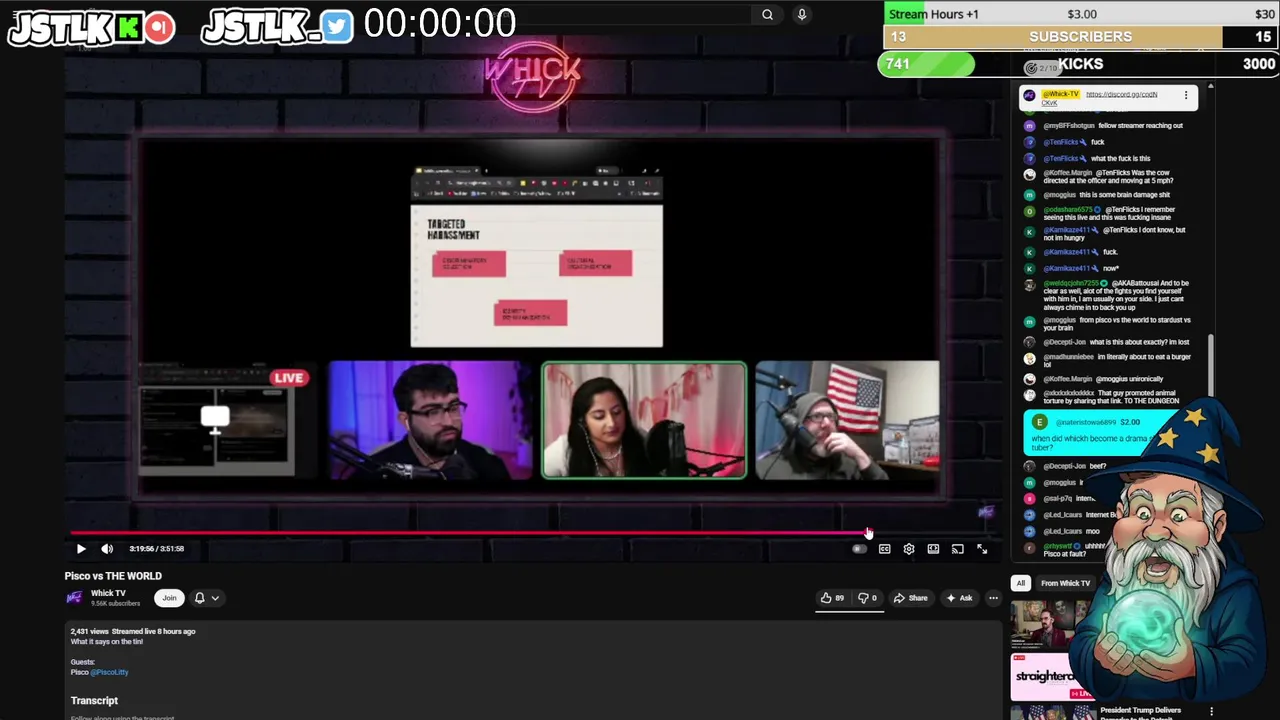Open the three-dot more actions menu

[x=993, y=598]
